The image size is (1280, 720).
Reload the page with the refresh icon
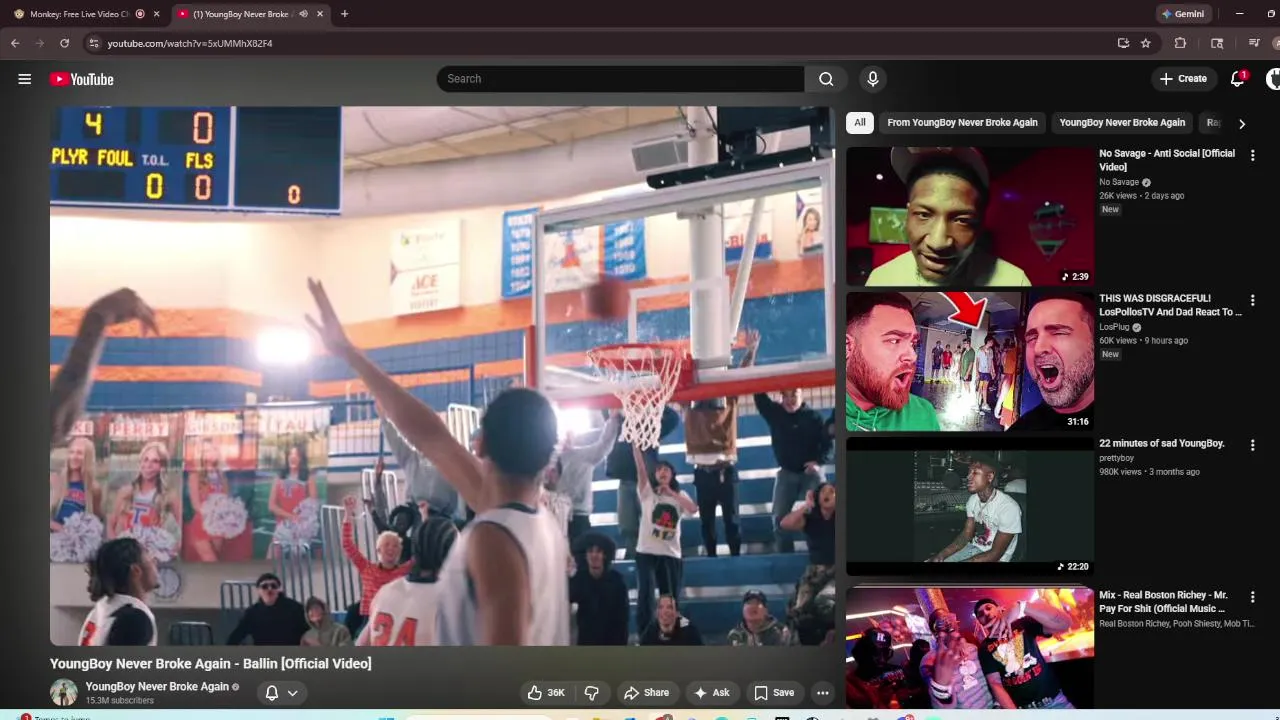click(64, 43)
